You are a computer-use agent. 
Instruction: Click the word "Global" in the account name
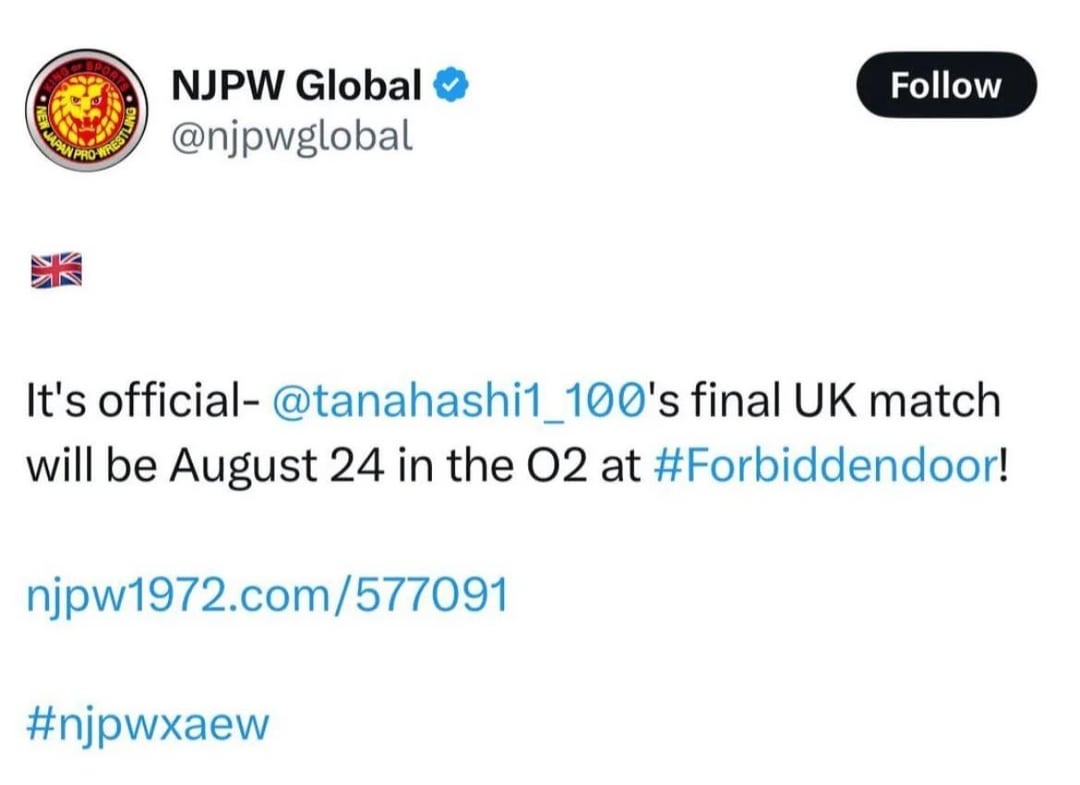tap(358, 85)
